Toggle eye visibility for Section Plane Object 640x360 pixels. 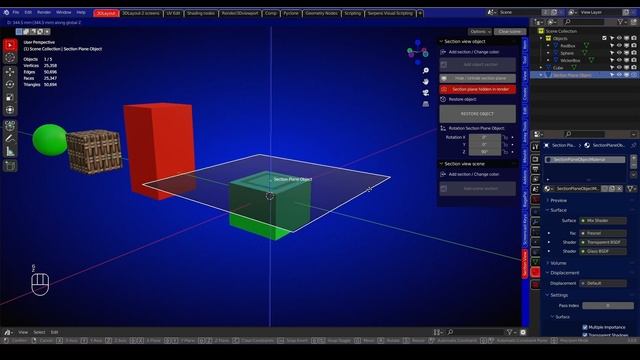pos(619,75)
